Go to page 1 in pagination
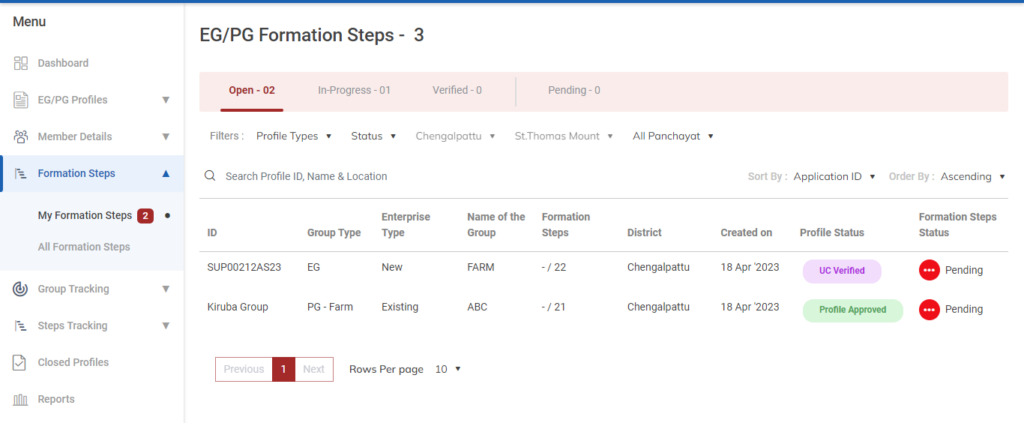Viewport: 1024px width, 423px height. coord(283,369)
